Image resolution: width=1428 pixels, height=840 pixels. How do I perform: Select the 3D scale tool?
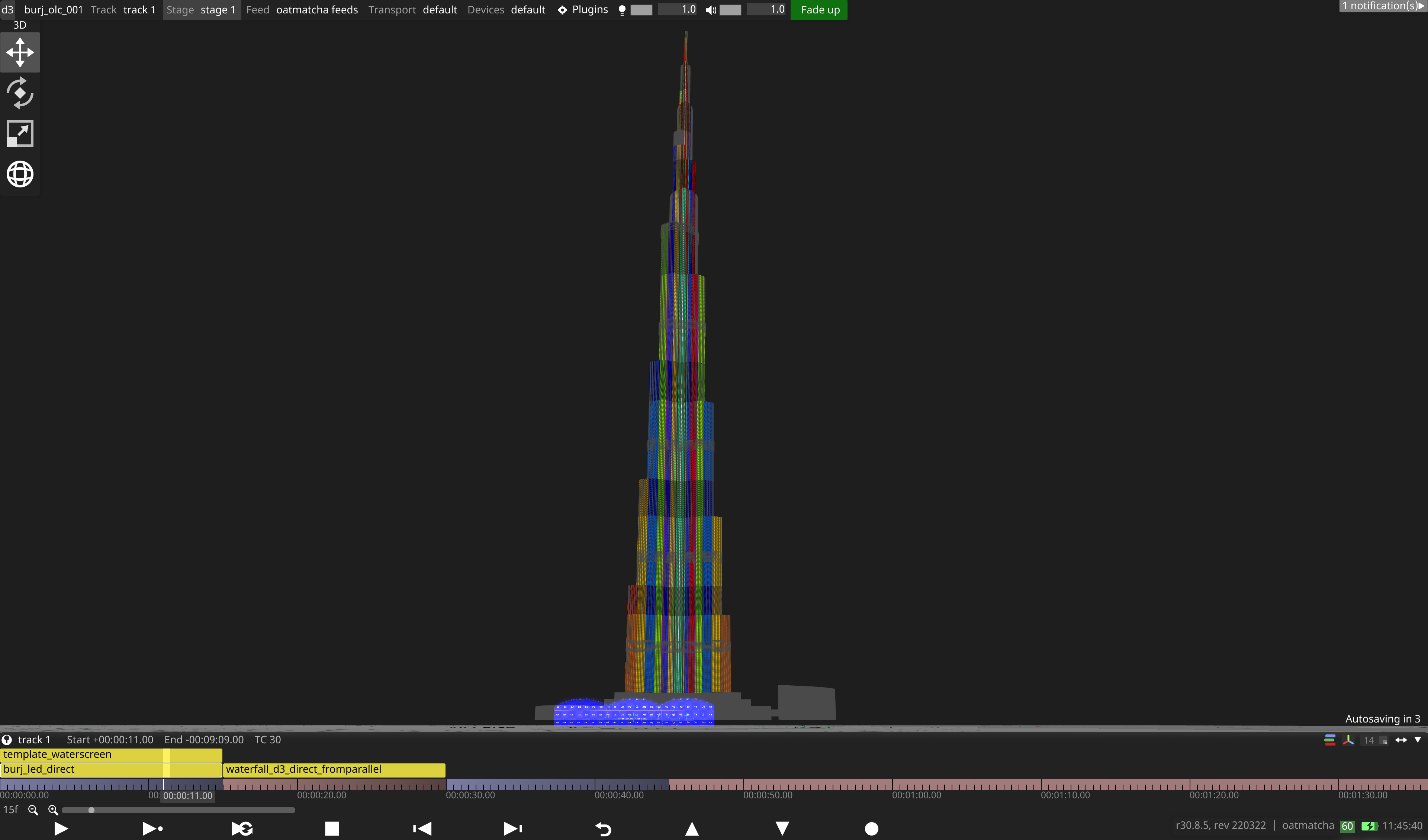(x=20, y=133)
